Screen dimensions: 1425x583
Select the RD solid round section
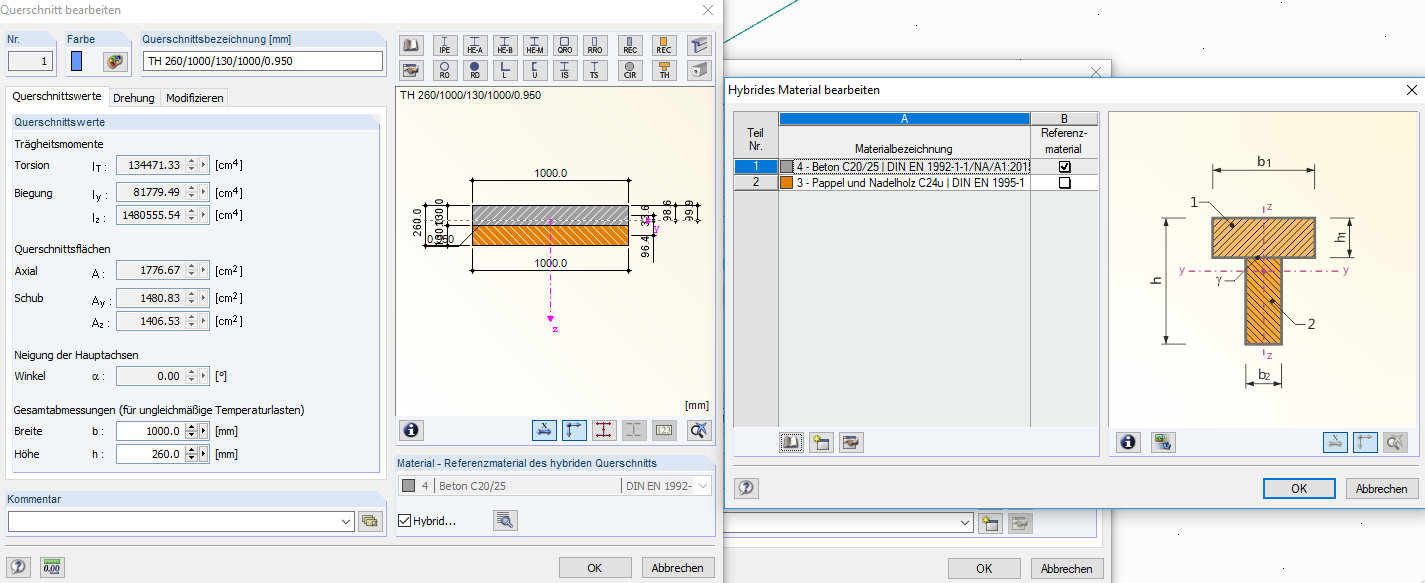475,70
